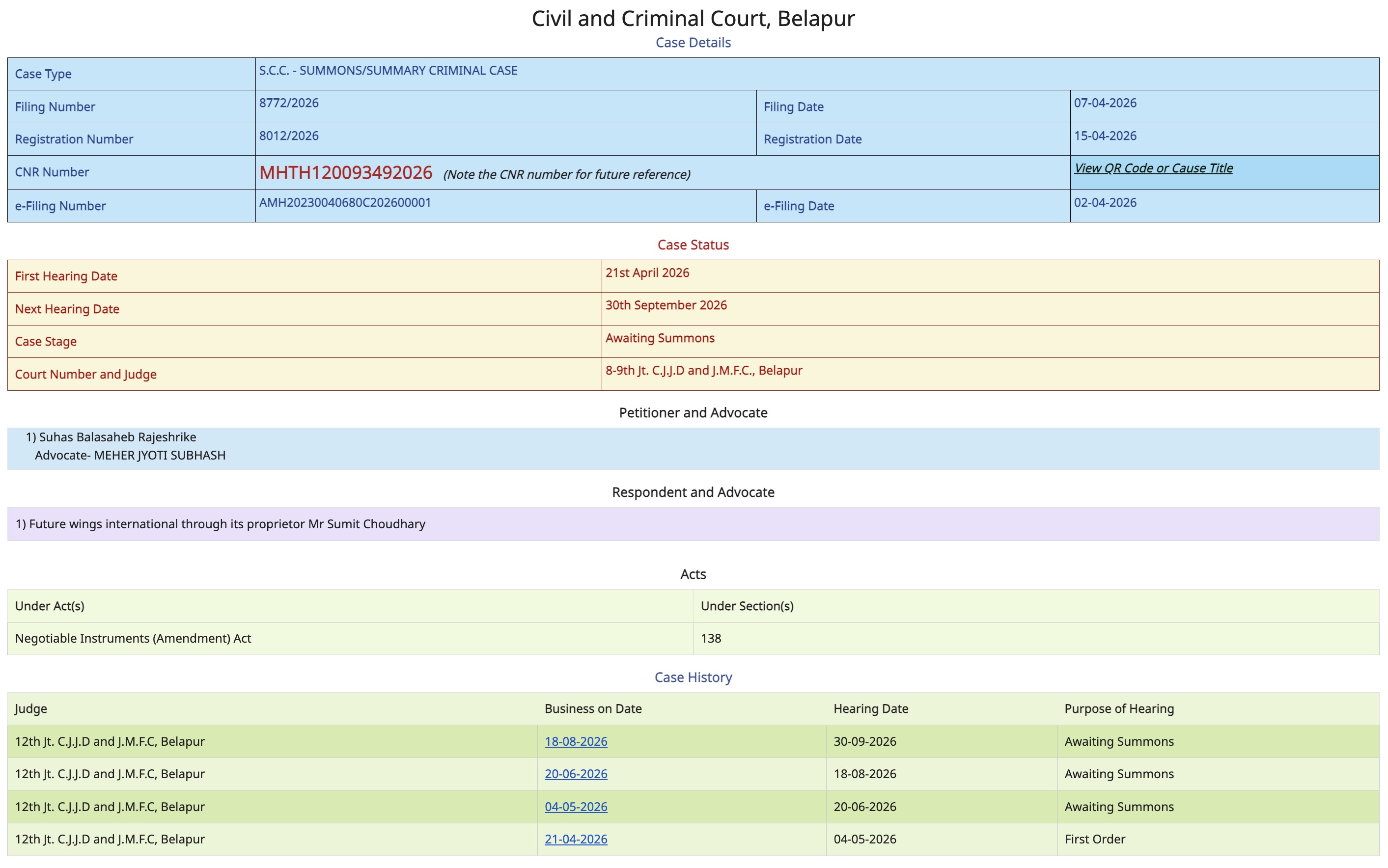Click next hearing date 30th September 2026
The height and width of the screenshot is (868, 1388).
666,305
